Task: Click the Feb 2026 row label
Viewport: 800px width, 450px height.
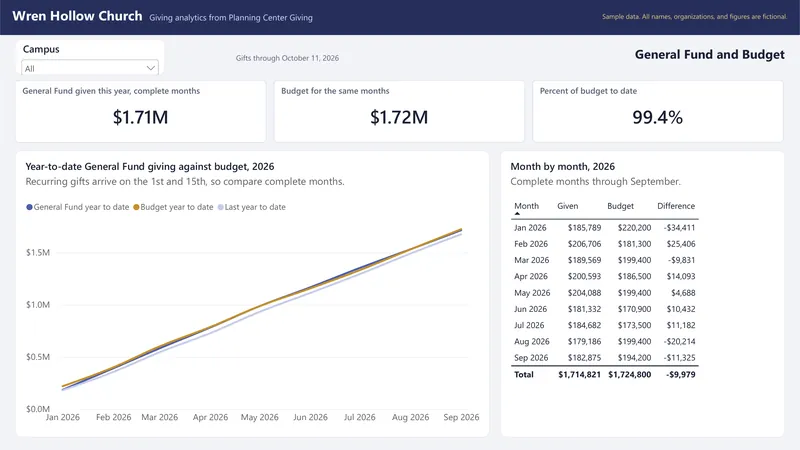Action: tap(531, 244)
